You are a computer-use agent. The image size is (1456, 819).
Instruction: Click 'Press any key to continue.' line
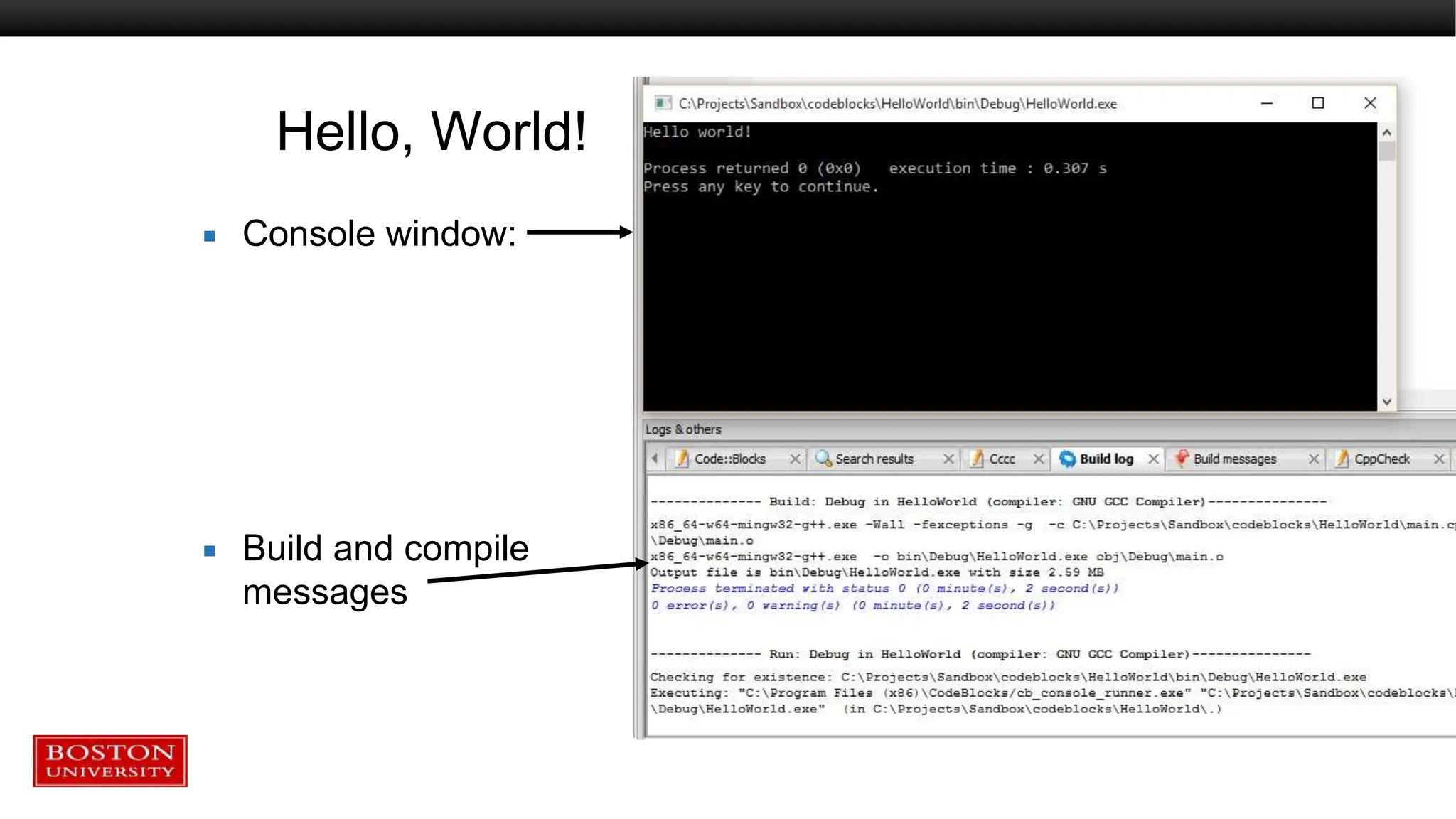pyautogui.click(x=761, y=187)
